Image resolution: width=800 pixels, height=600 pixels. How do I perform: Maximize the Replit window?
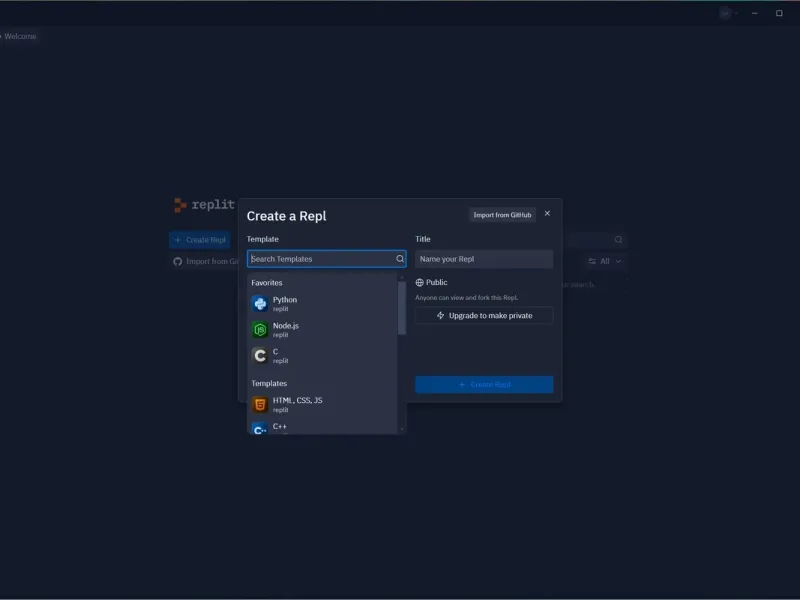click(x=779, y=13)
